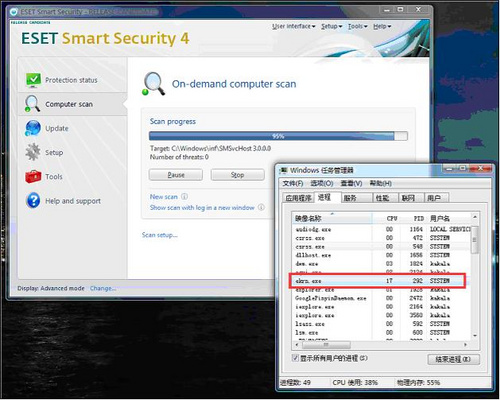
Task: Start a New scan via link
Action: [x=164, y=197]
